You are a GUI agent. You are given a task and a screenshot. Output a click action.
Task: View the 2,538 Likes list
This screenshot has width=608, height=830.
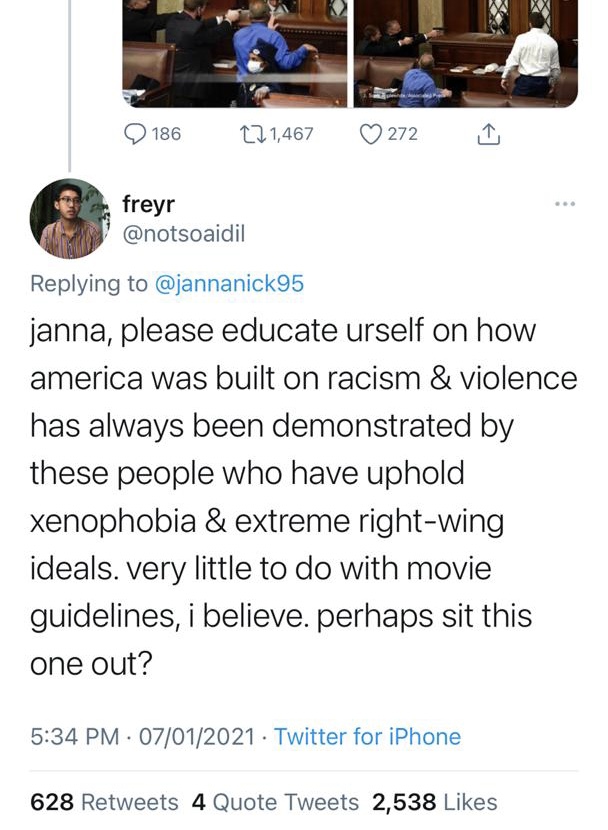coord(434,801)
